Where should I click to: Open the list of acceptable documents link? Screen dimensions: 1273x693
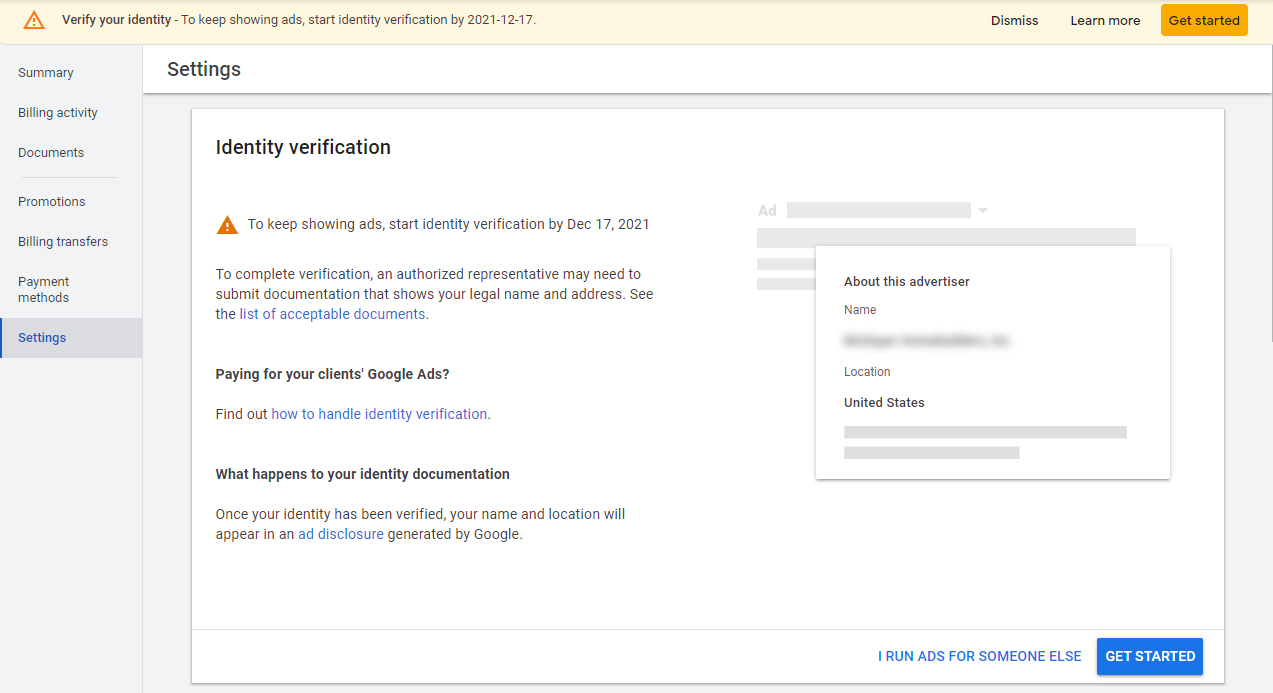[x=332, y=314]
